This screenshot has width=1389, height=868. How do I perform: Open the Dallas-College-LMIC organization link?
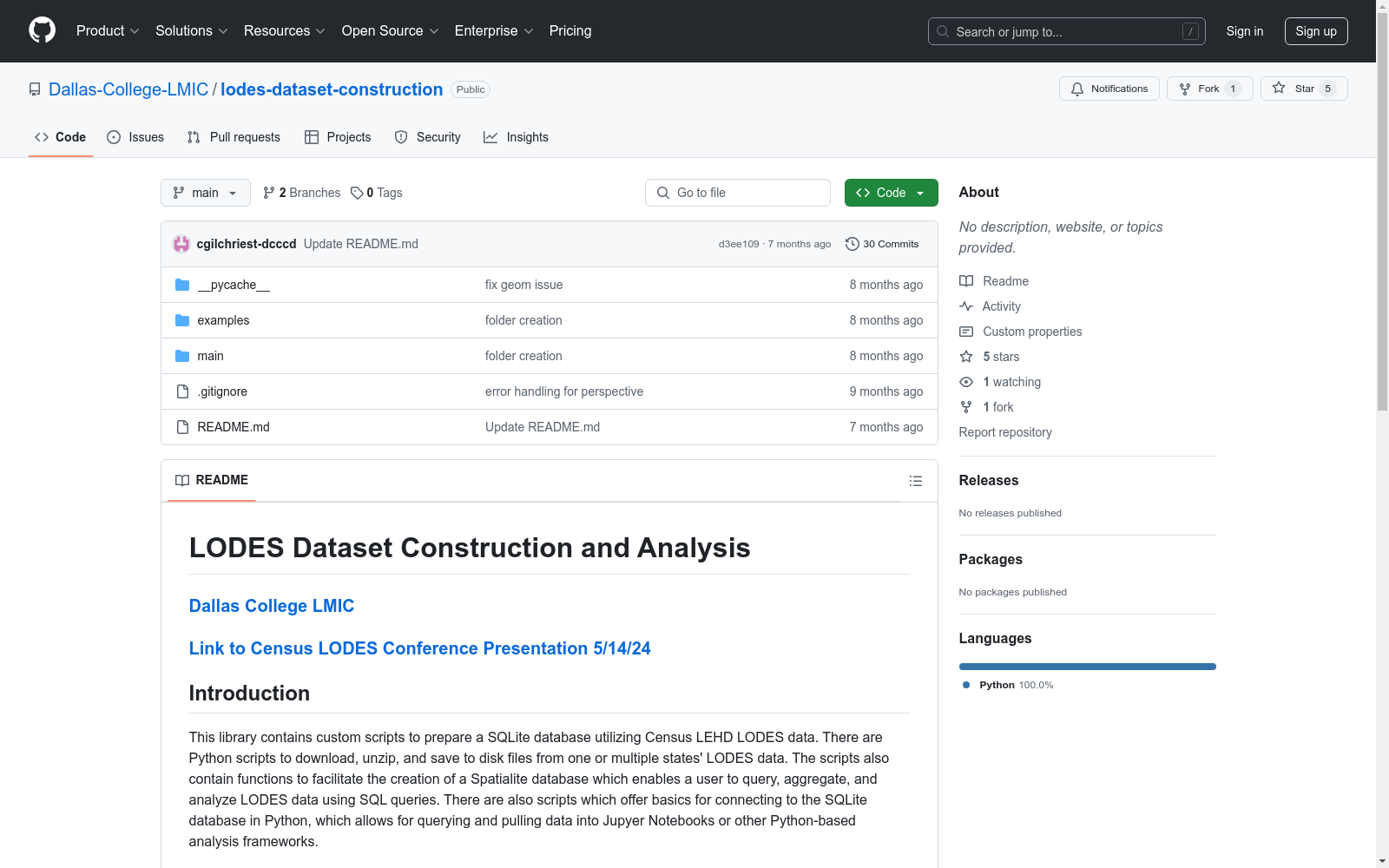(x=128, y=89)
